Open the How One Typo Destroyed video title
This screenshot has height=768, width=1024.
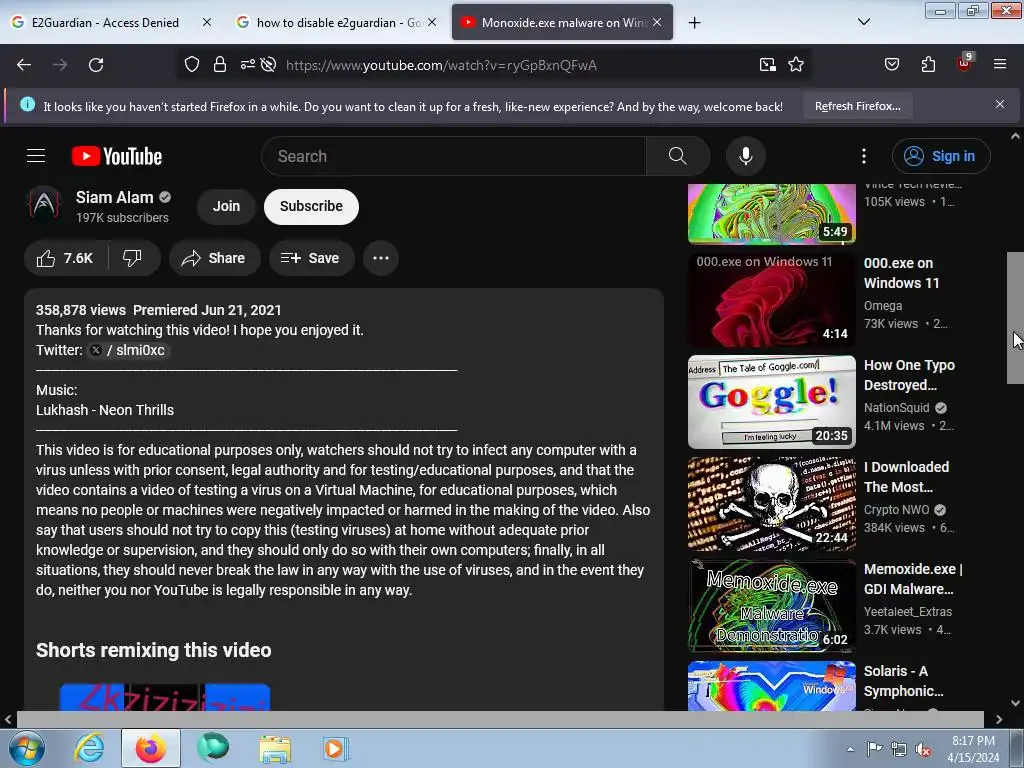909,375
